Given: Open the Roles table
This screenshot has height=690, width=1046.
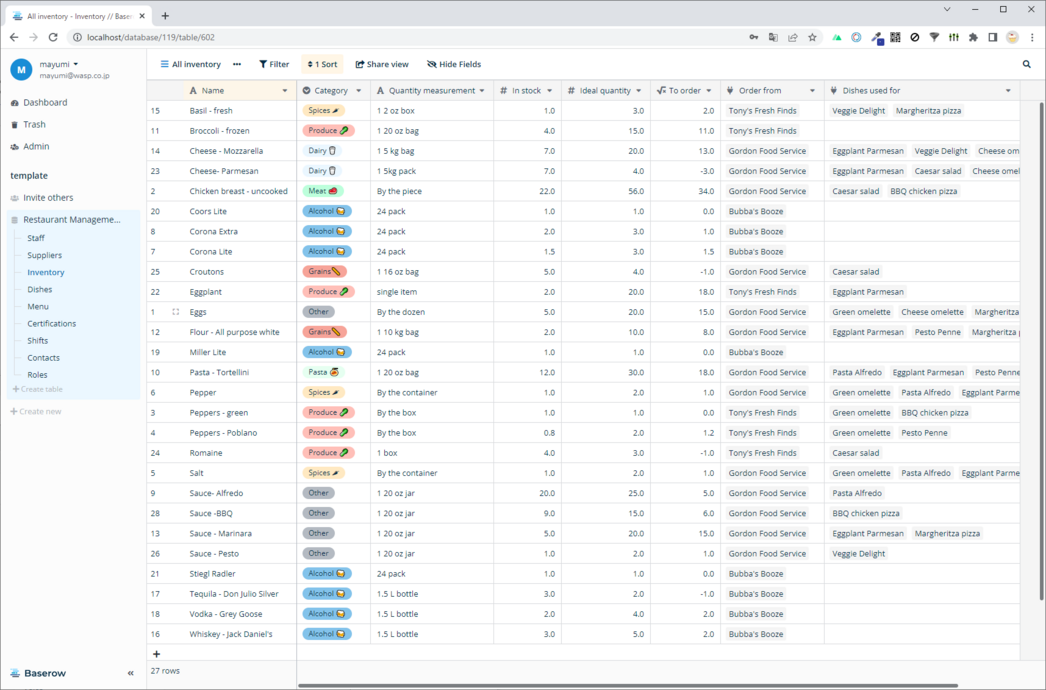Looking at the screenshot, I should (x=37, y=375).
